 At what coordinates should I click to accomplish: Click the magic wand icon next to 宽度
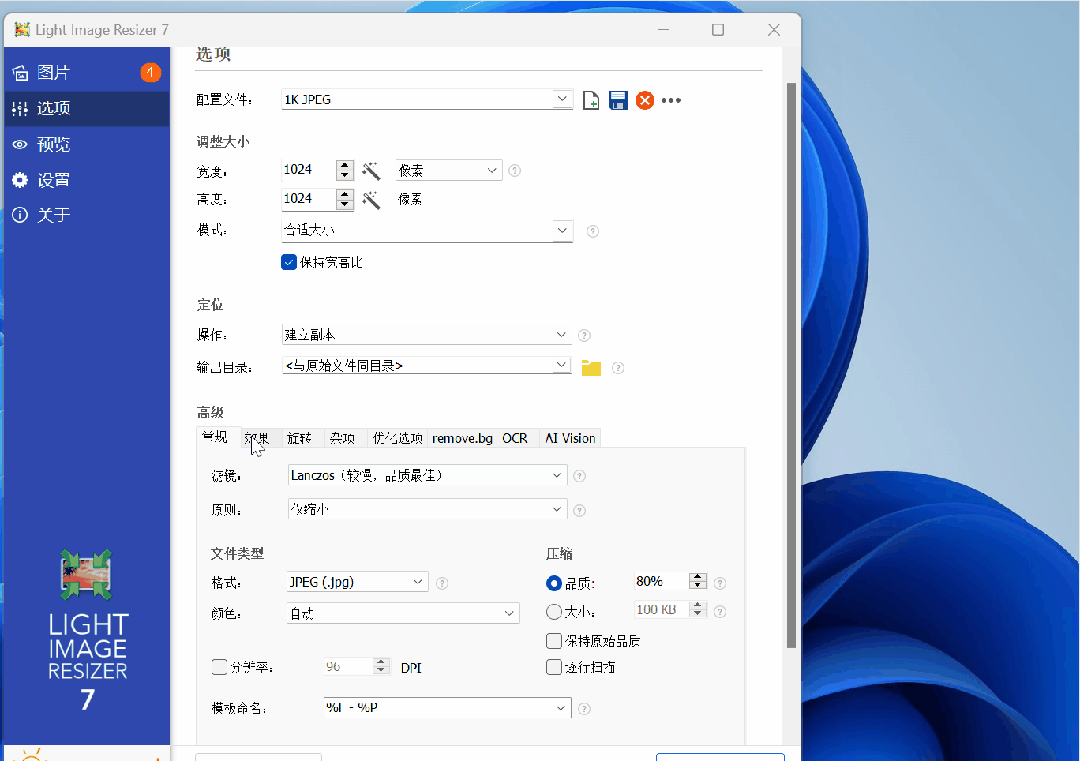(370, 170)
